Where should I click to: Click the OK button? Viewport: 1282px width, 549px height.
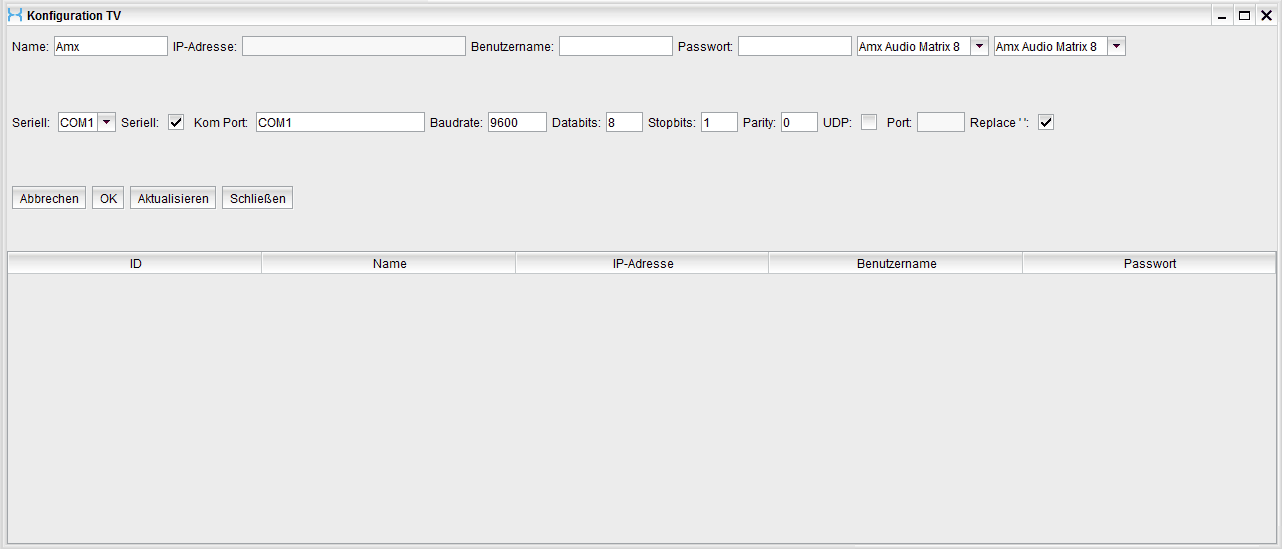108,198
